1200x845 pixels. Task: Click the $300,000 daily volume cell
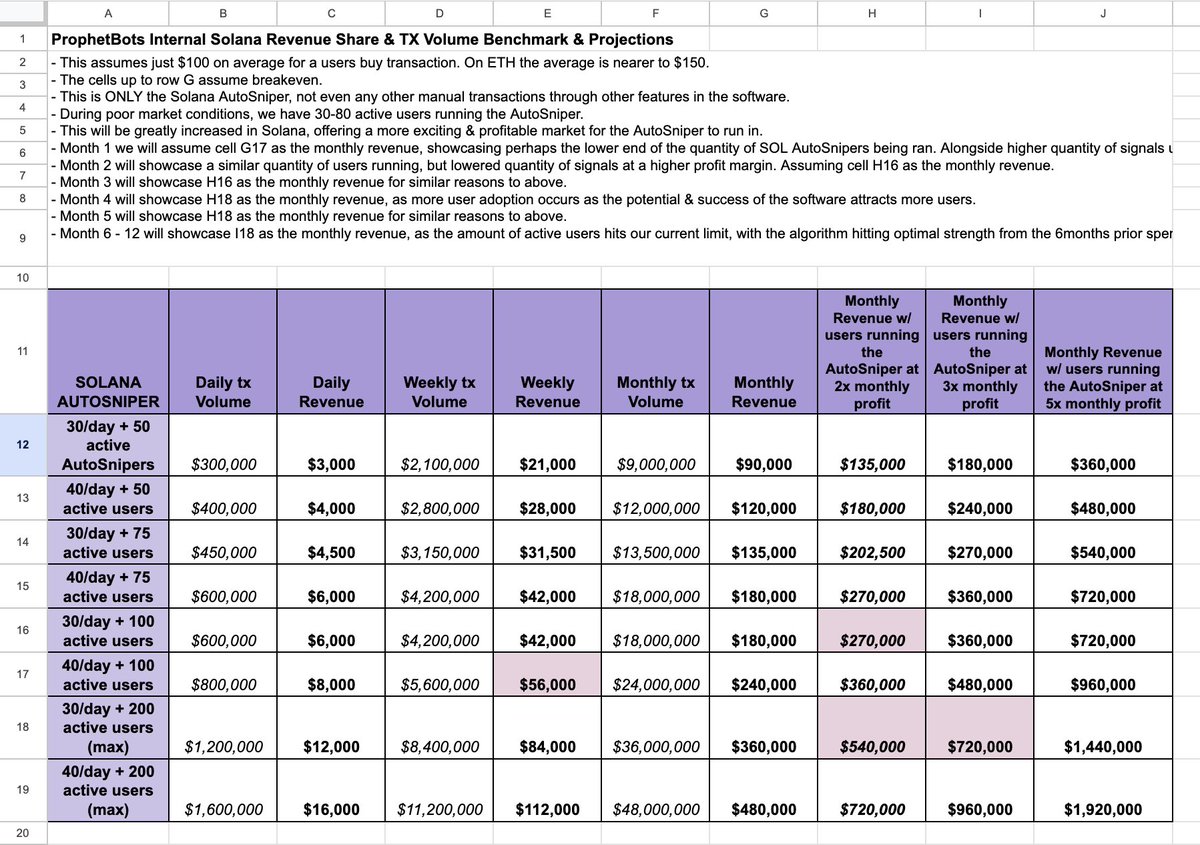[x=222, y=445]
